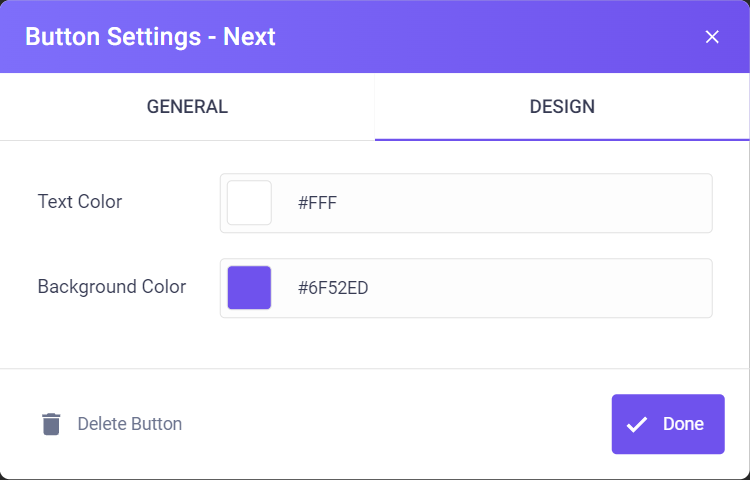Viewport: 750px width, 480px height.
Task: Click the checkmark icon inside Done
Action: point(637,424)
